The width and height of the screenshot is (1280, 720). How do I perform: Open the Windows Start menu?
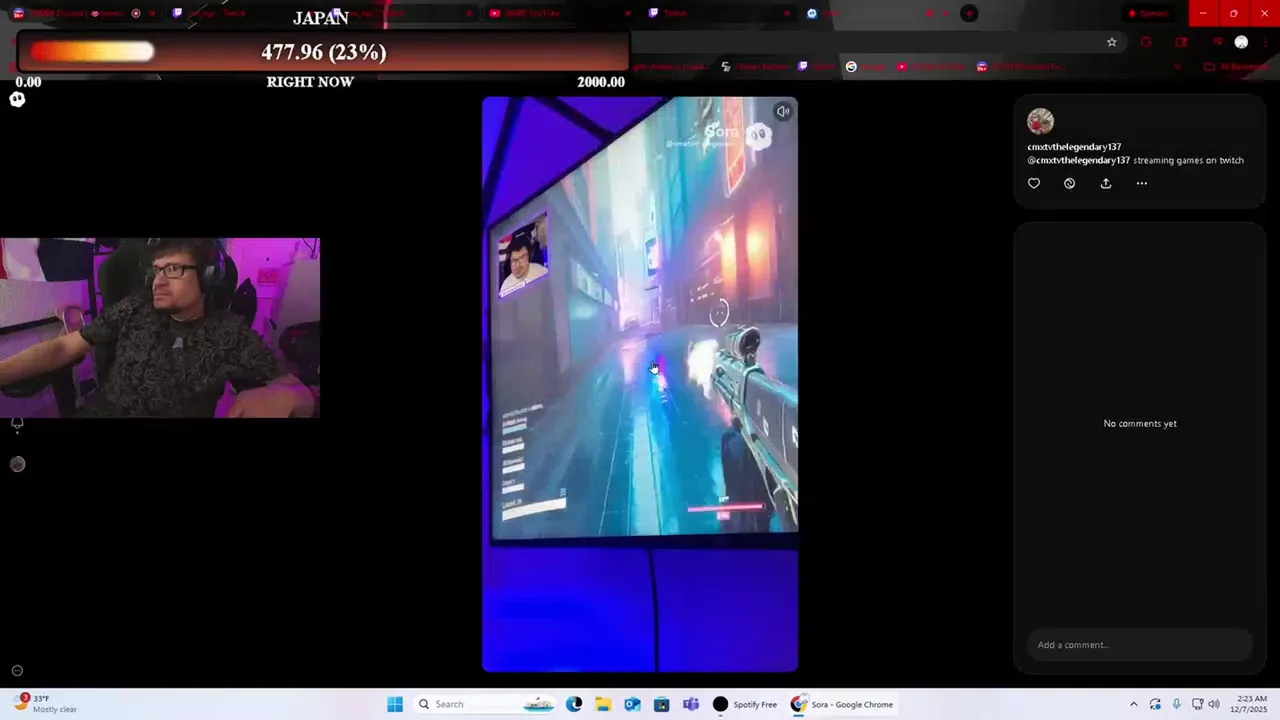pyautogui.click(x=395, y=704)
